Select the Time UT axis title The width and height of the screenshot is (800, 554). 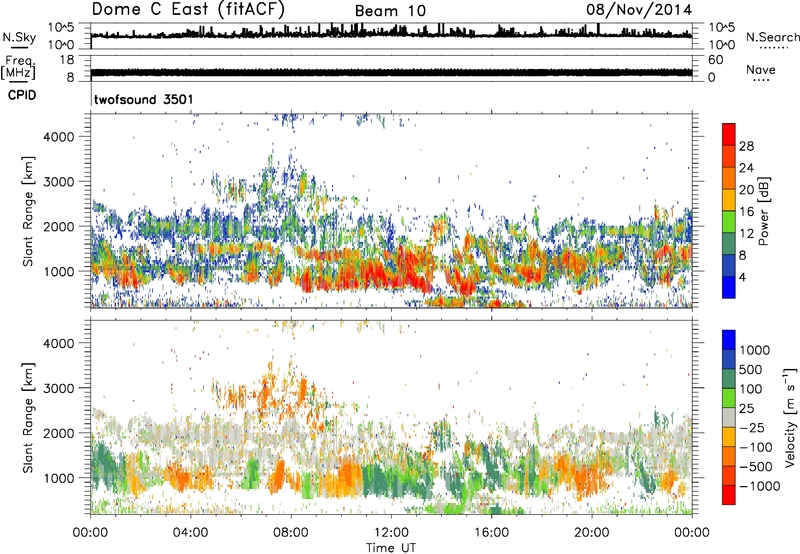391,548
